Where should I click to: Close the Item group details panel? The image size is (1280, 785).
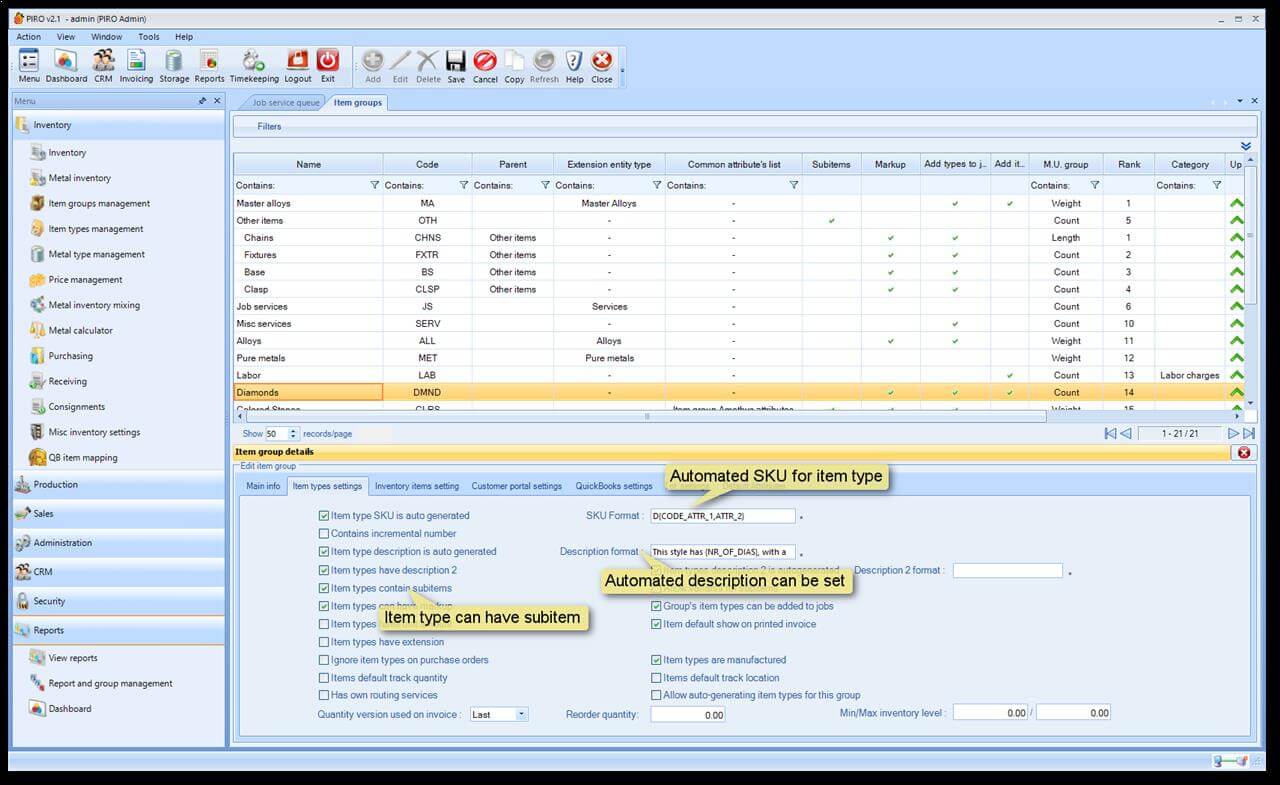click(1244, 452)
